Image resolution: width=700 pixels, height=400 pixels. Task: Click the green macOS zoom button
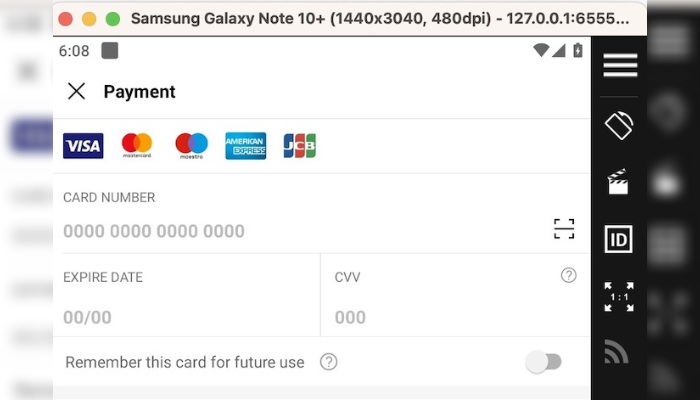click(x=112, y=19)
